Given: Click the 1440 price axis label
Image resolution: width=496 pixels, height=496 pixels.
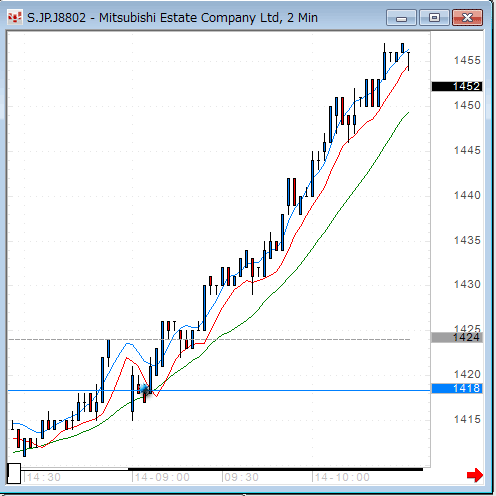Looking at the screenshot, I should (467, 195).
